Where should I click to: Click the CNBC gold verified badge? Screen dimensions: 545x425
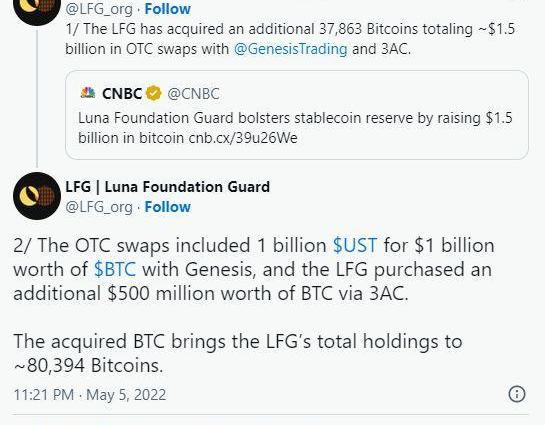(x=154, y=93)
